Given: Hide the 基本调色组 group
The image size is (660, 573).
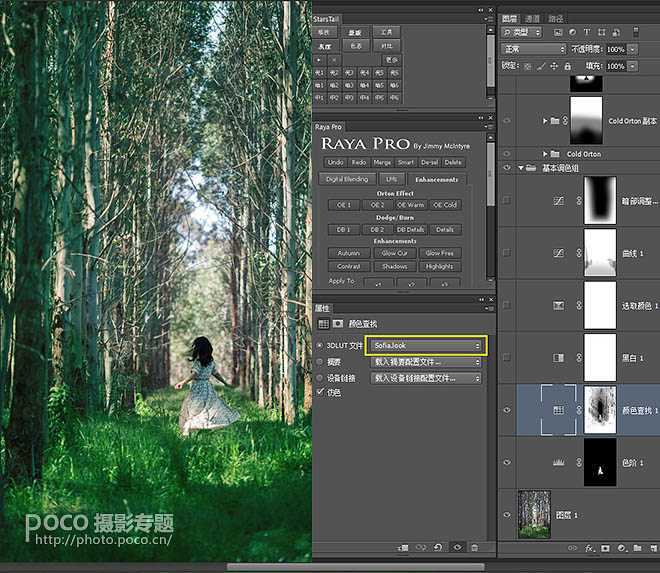Looking at the screenshot, I should [507, 168].
